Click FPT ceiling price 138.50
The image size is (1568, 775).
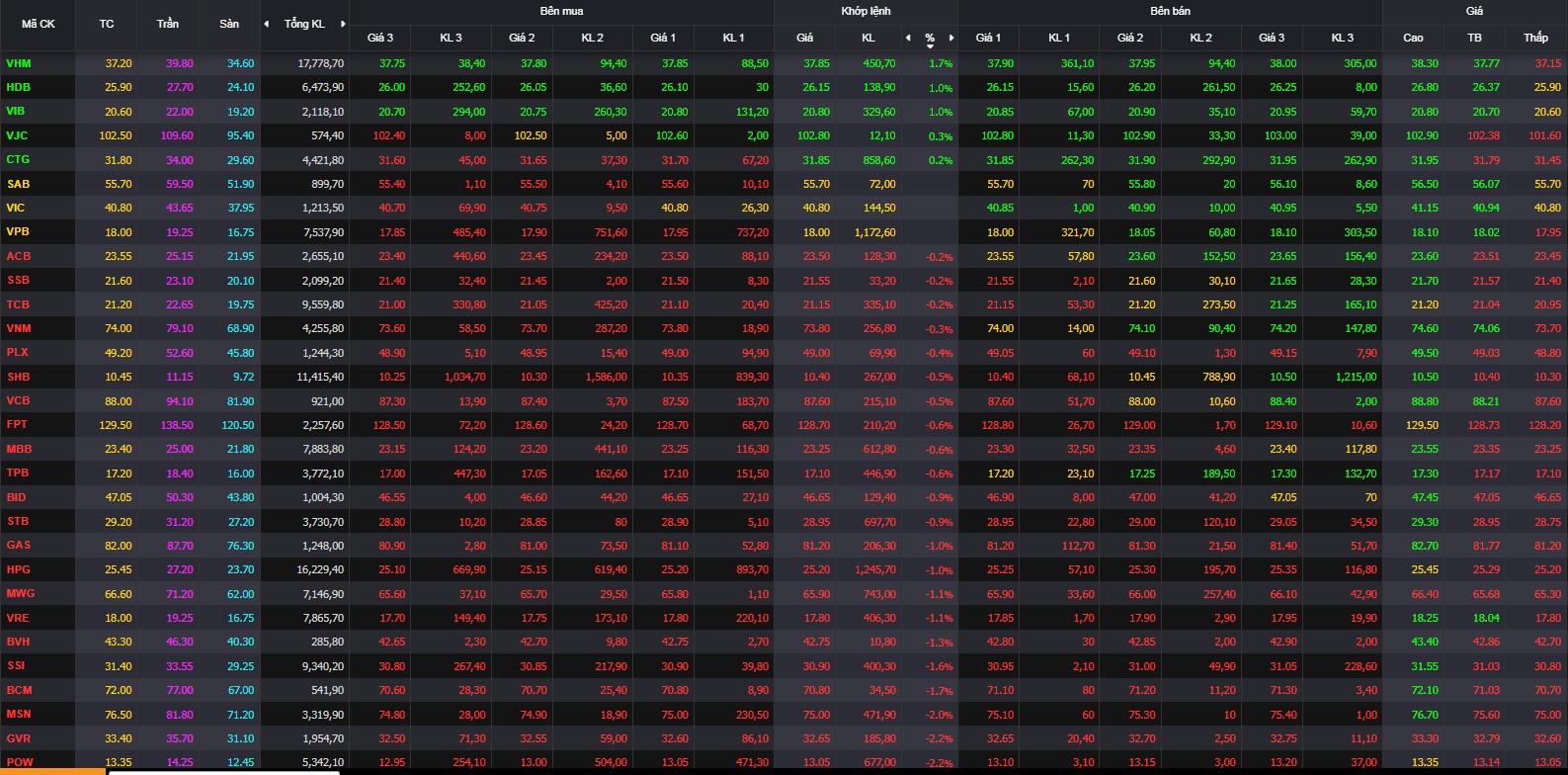[178, 425]
